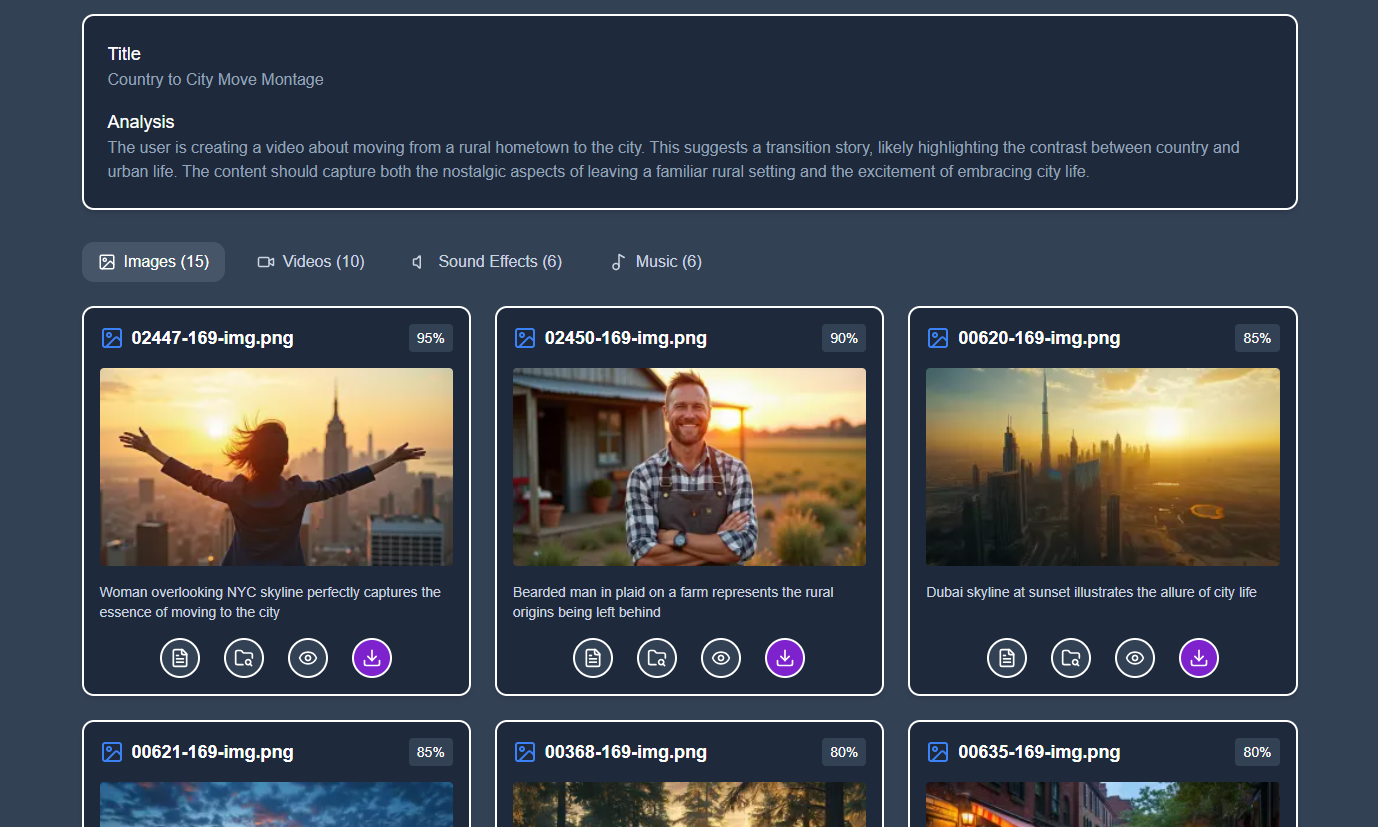Open the Music (6) tab

656,262
